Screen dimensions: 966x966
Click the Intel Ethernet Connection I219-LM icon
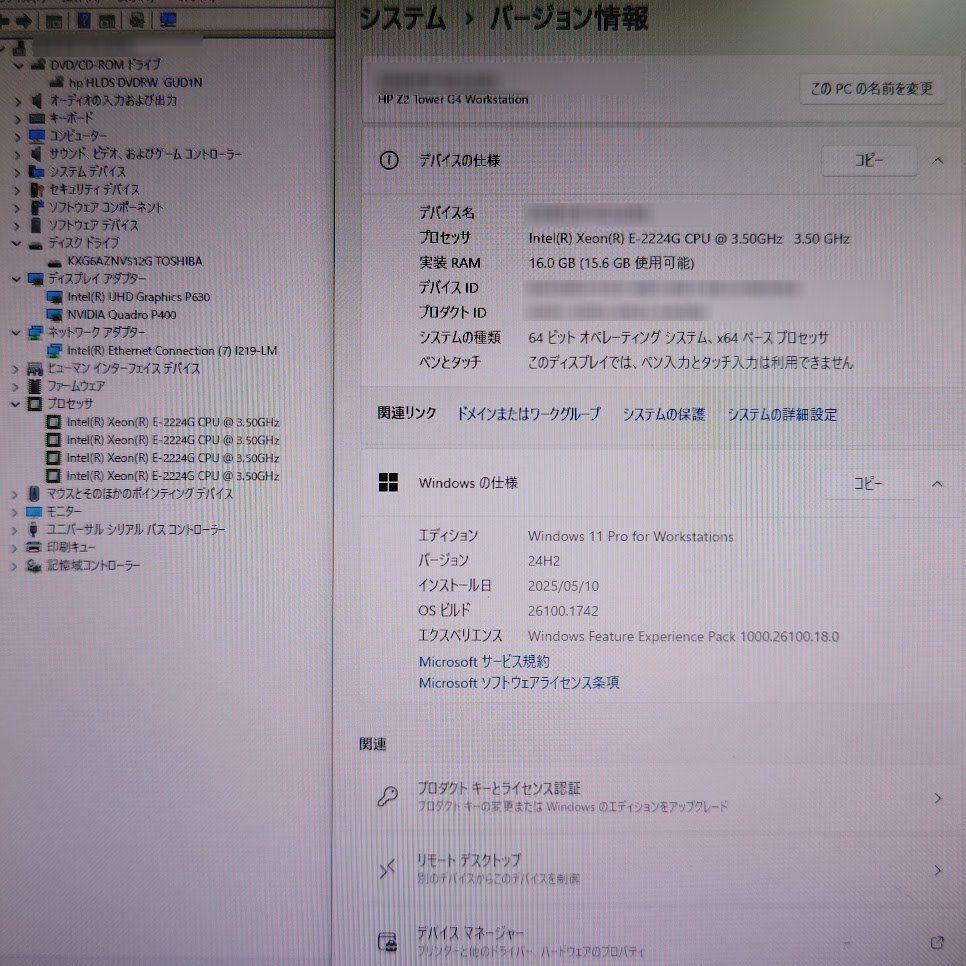55,351
